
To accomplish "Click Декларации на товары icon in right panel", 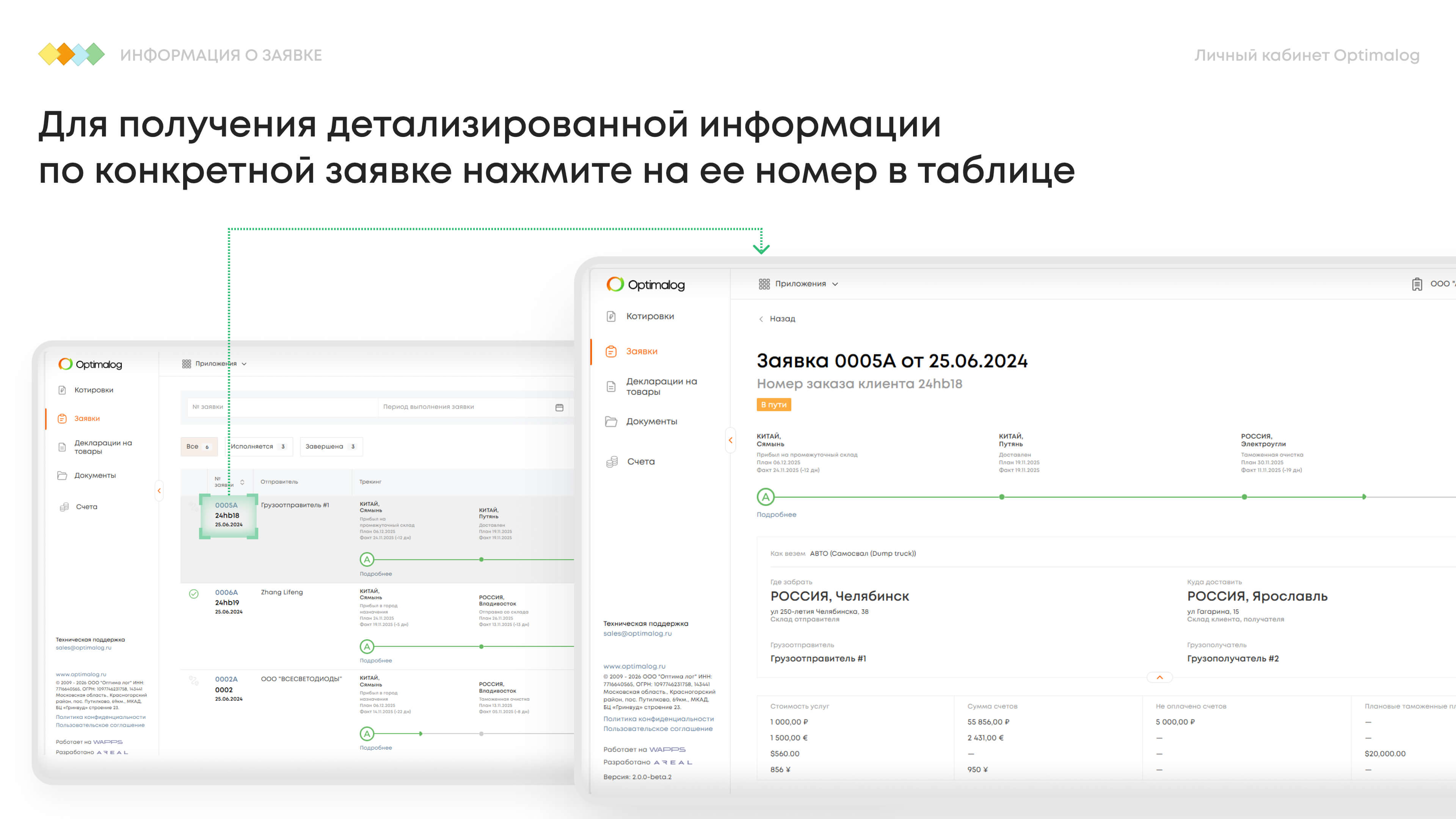I will point(611,387).
